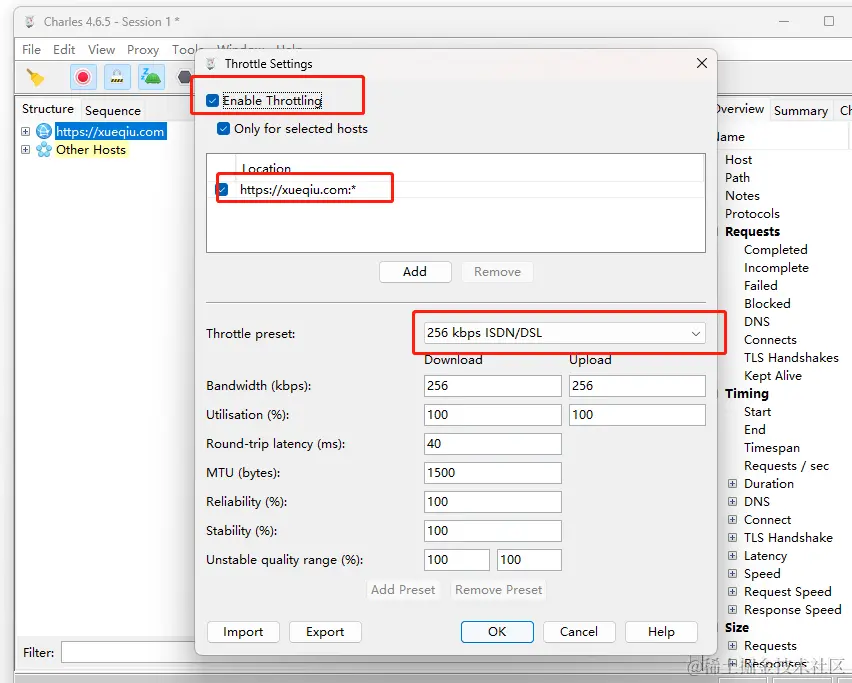The image size is (852, 683).
Task: Toggle Only for selected hosts checkbox
Action: point(223,129)
